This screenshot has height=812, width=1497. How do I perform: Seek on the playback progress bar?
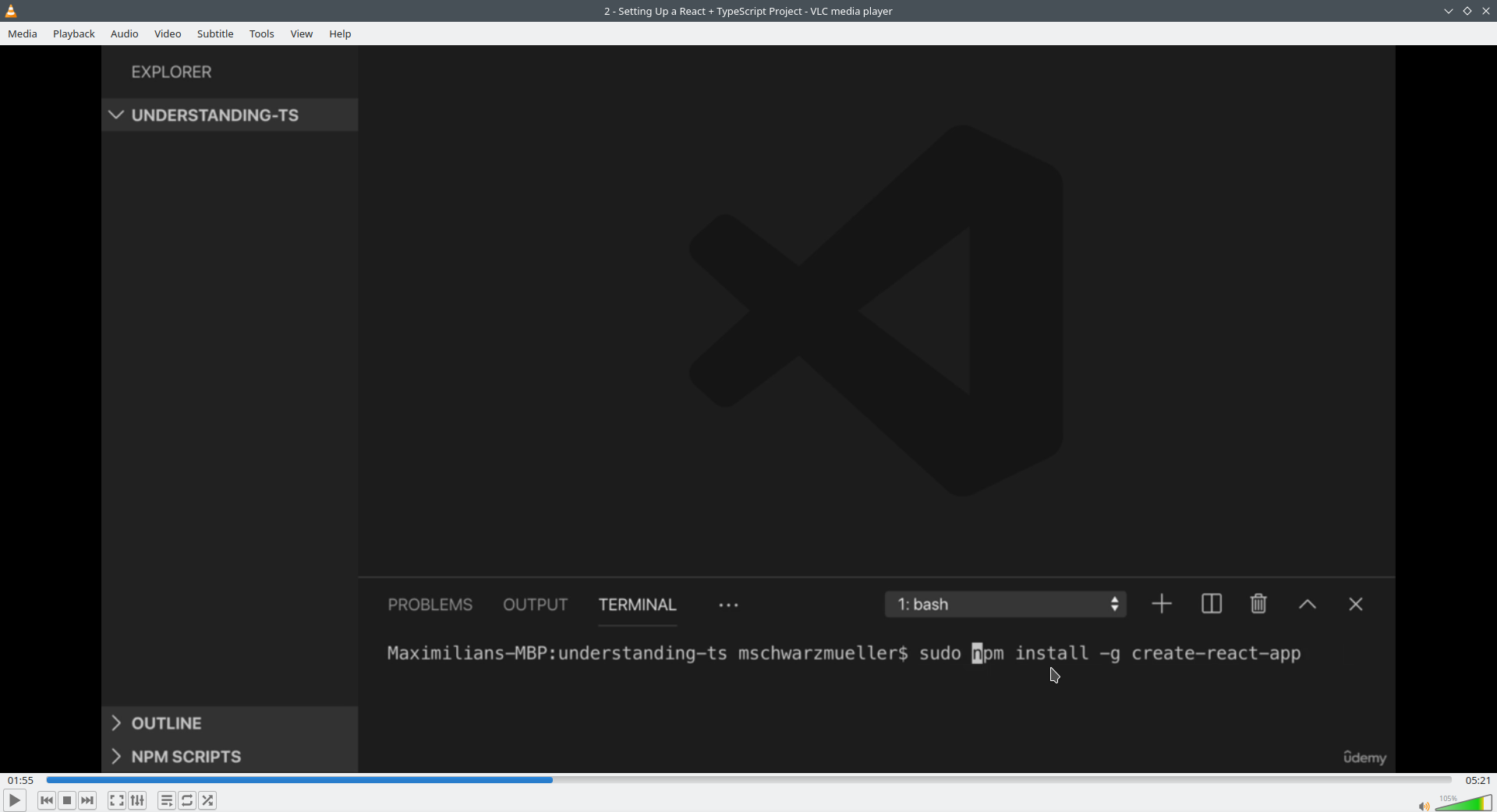tap(748, 779)
